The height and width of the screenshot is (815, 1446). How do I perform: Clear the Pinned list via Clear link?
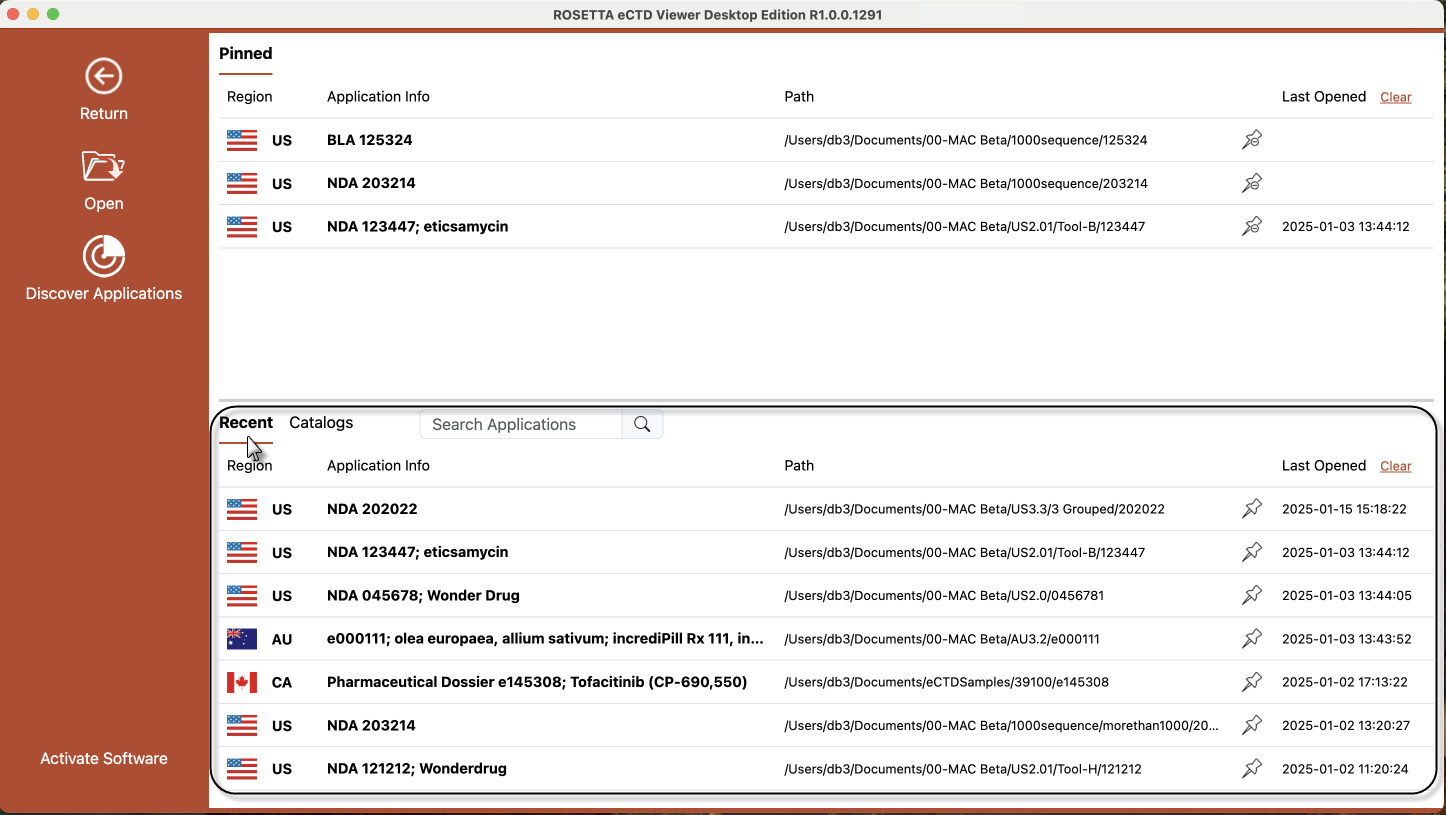pyautogui.click(x=1395, y=97)
